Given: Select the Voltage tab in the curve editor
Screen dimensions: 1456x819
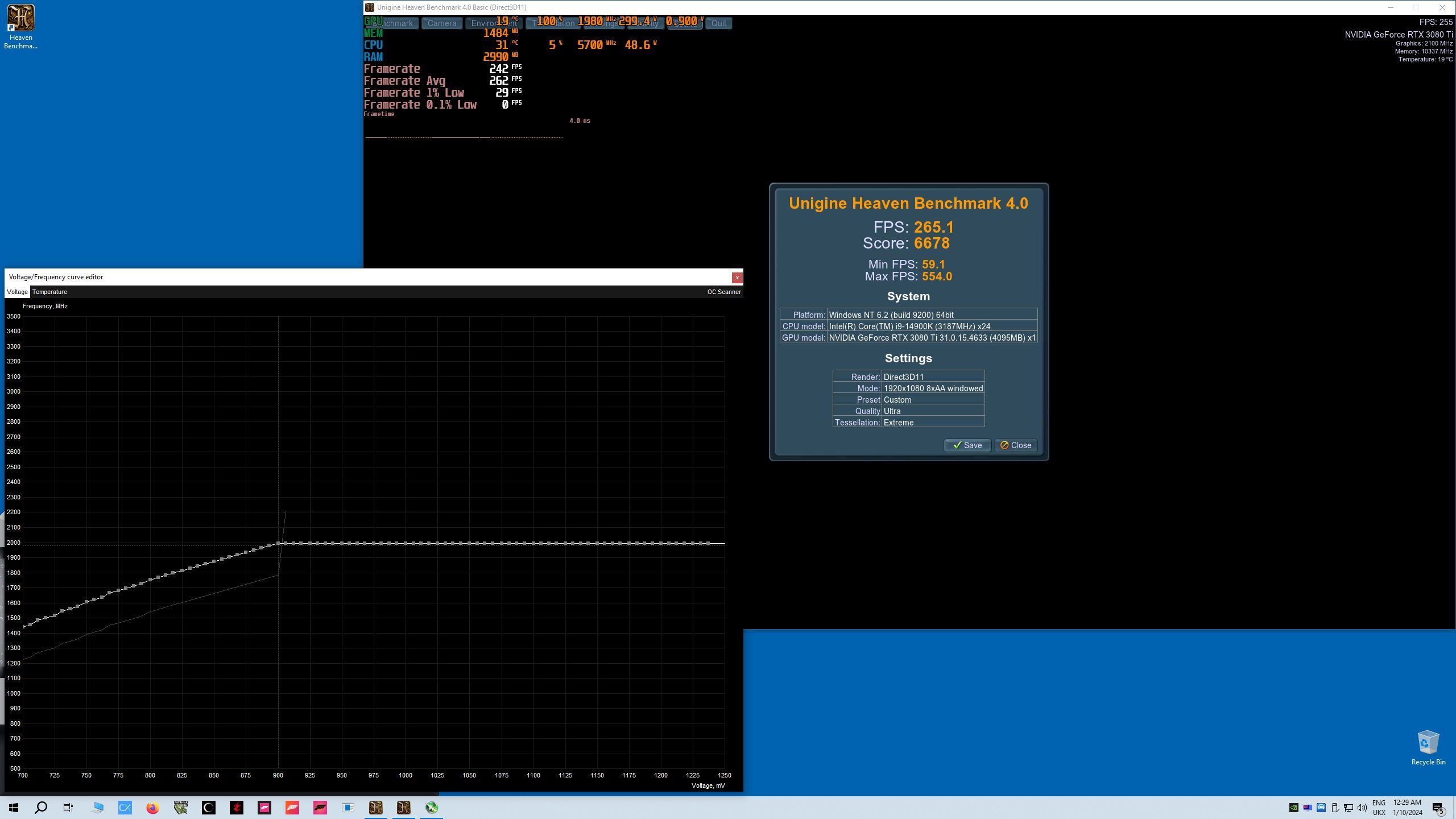Looking at the screenshot, I should point(17,292).
